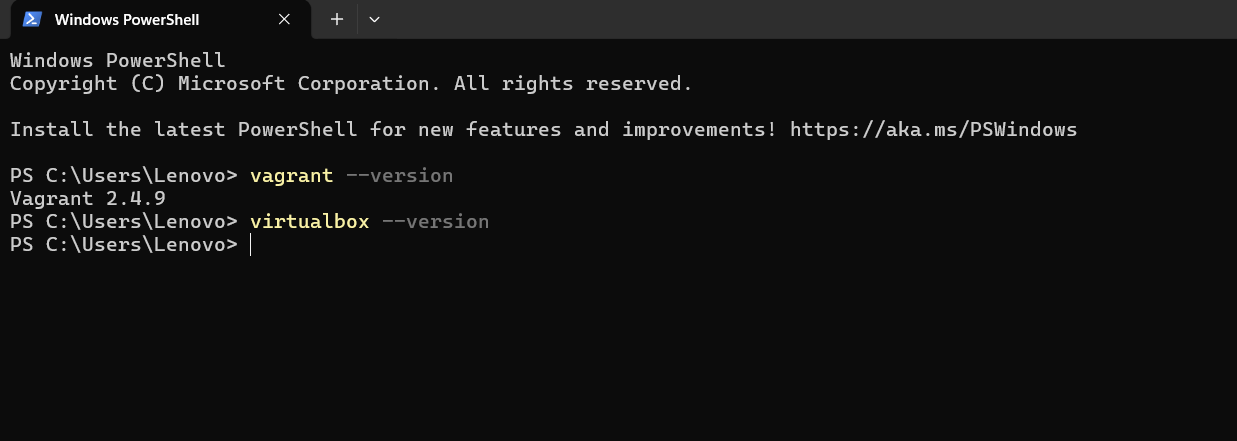Click '--version' after the vagrant command
Image resolution: width=1237 pixels, height=441 pixels.
[x=399, y=176]
